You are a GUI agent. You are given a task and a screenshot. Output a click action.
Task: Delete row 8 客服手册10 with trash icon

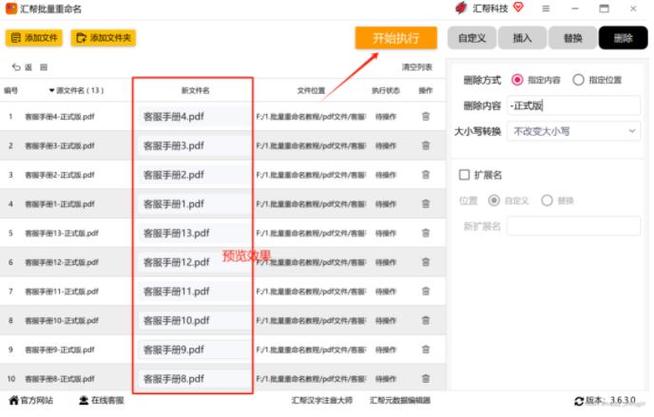point(425,321)
